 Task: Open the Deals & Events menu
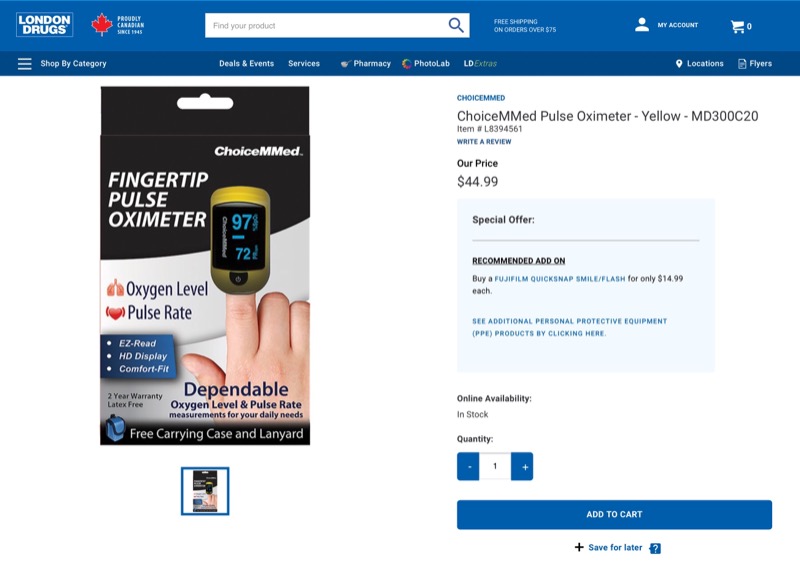[246, 64]
